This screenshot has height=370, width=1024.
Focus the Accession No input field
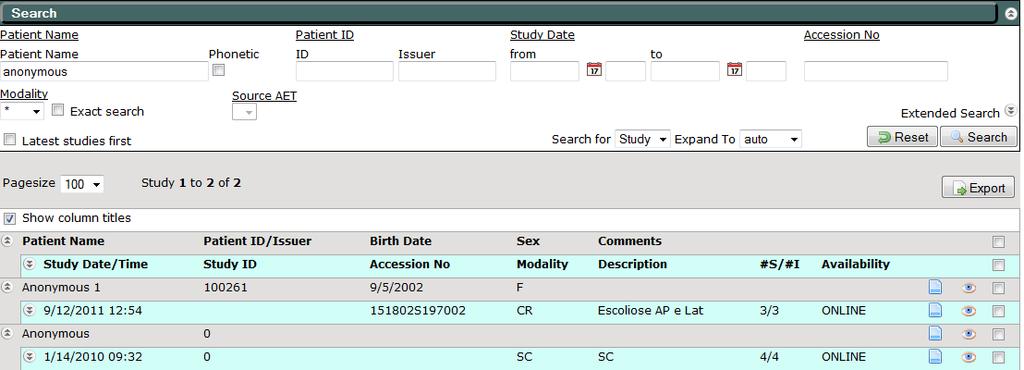[876, 71]
